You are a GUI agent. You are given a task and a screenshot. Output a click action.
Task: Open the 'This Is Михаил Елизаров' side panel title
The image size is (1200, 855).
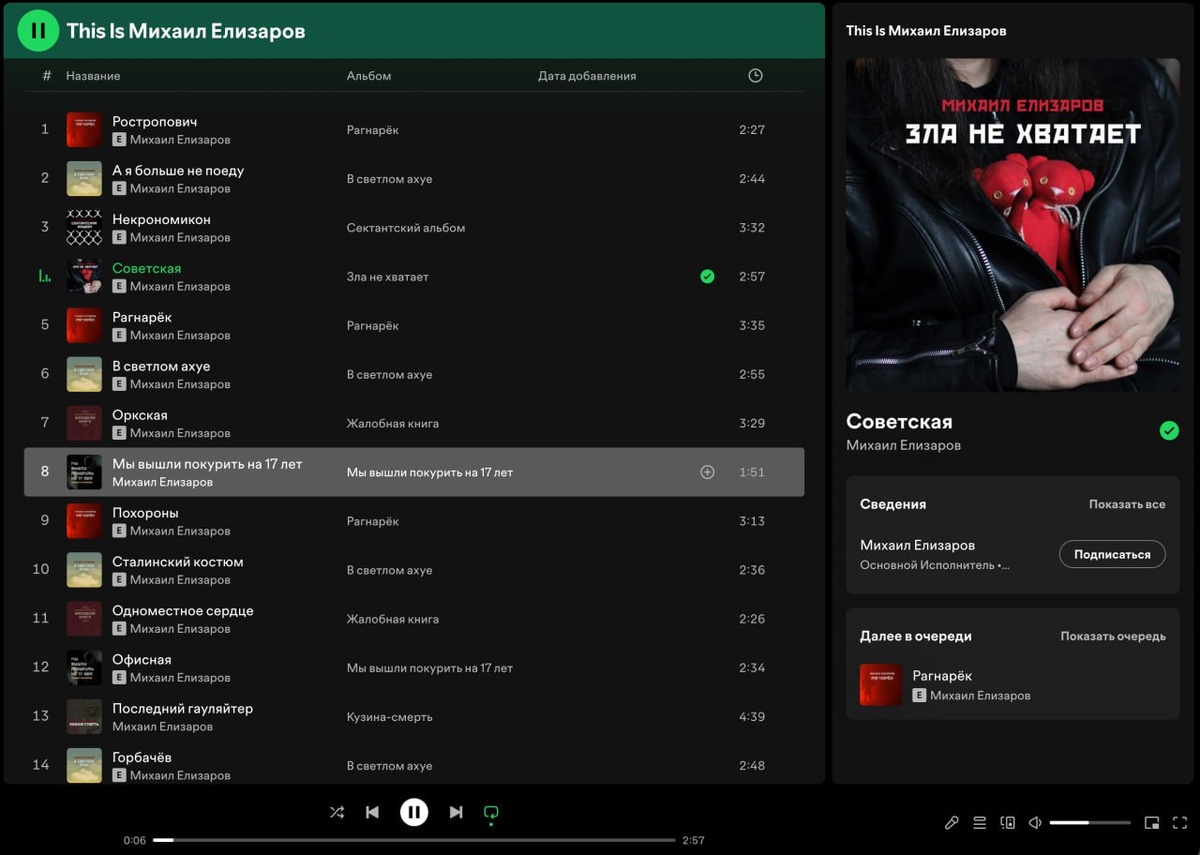coord(926,31)
